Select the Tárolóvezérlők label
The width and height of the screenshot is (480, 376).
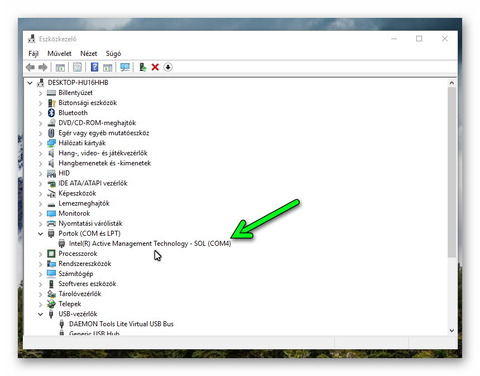tap(80, 294)
